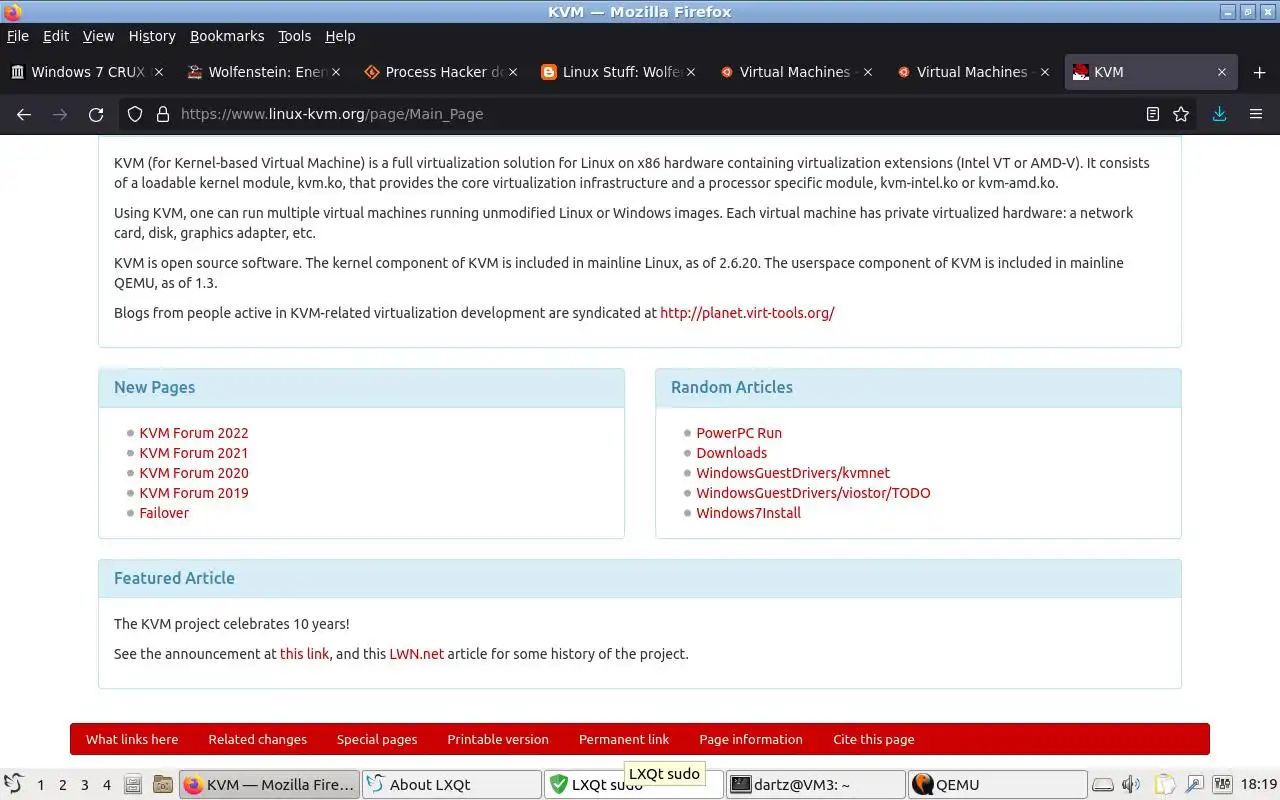Open the magnifier search tray icon

tap(1195, 785)
